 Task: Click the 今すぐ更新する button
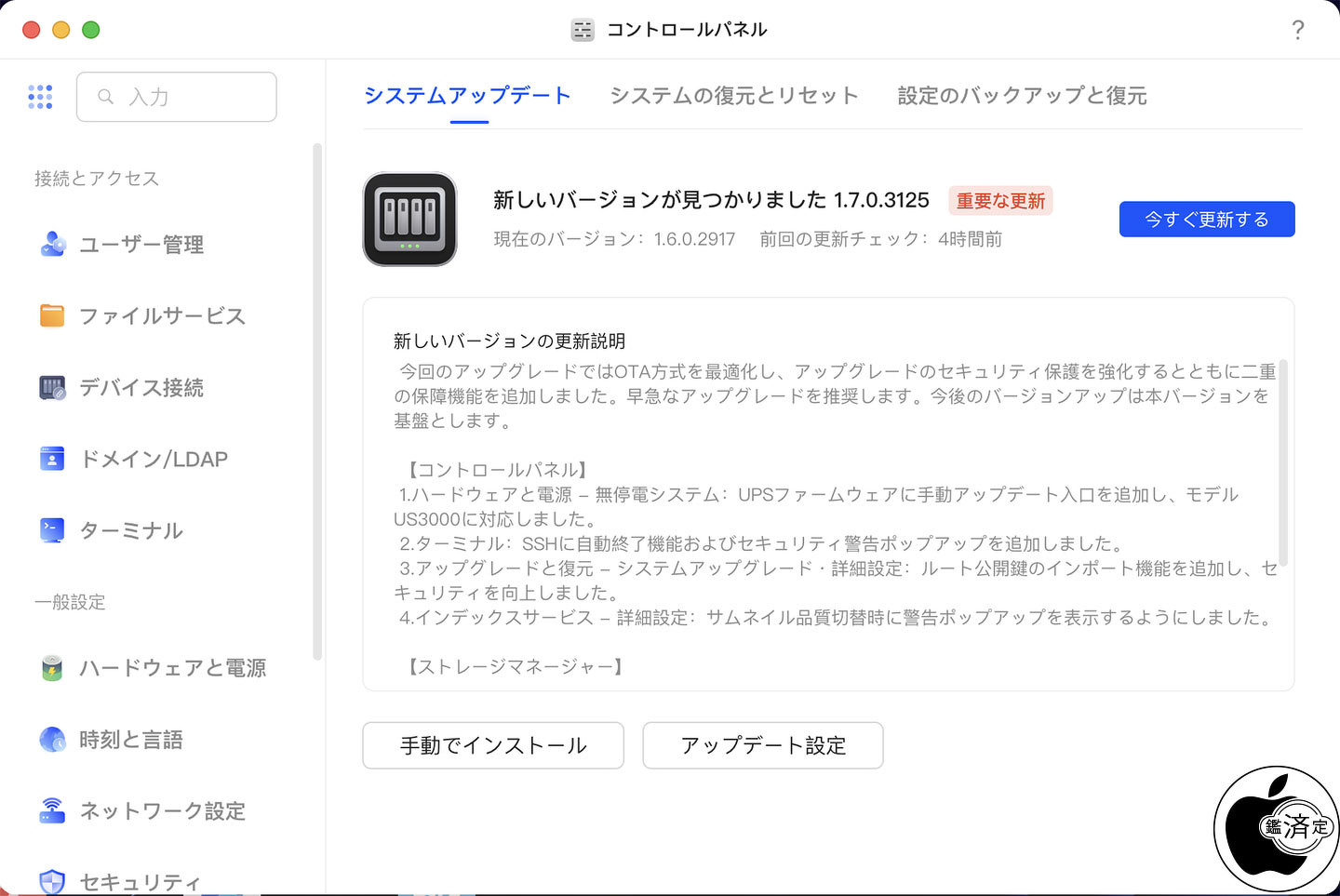(1207, 220)
